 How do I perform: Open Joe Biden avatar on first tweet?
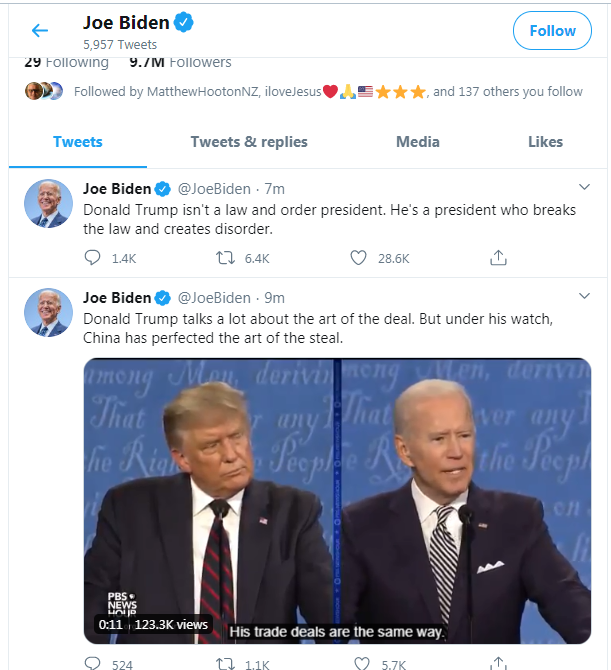pyautogui.click(x=48, y=204)
